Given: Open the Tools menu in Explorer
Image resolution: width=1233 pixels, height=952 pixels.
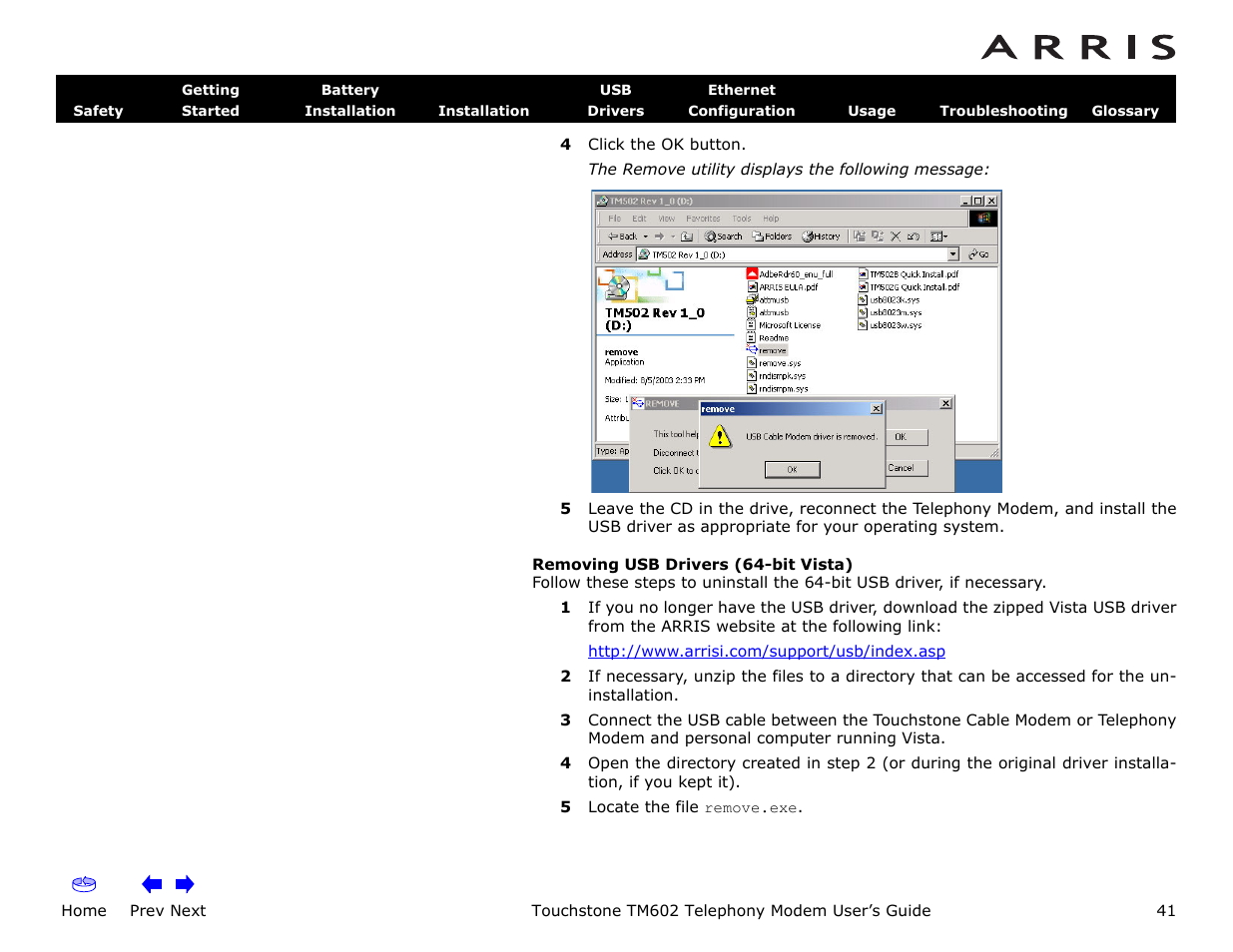Looking at the screenshot, I should pos(741,219).
